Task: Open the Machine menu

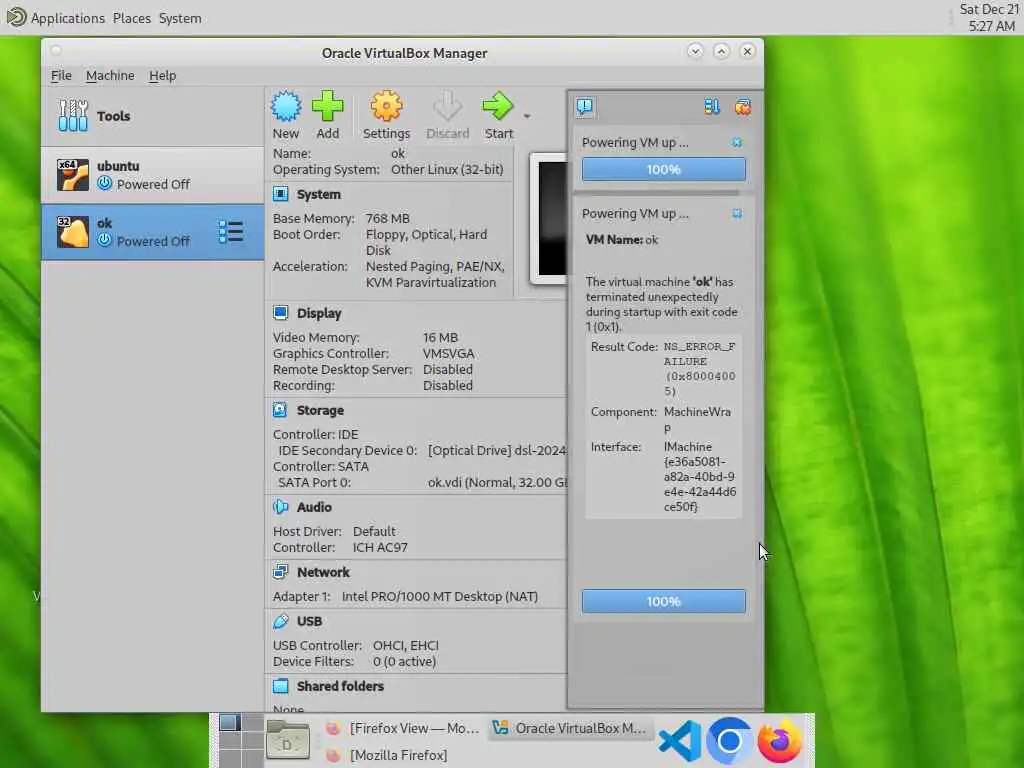Action: click(x=110, y=76)
